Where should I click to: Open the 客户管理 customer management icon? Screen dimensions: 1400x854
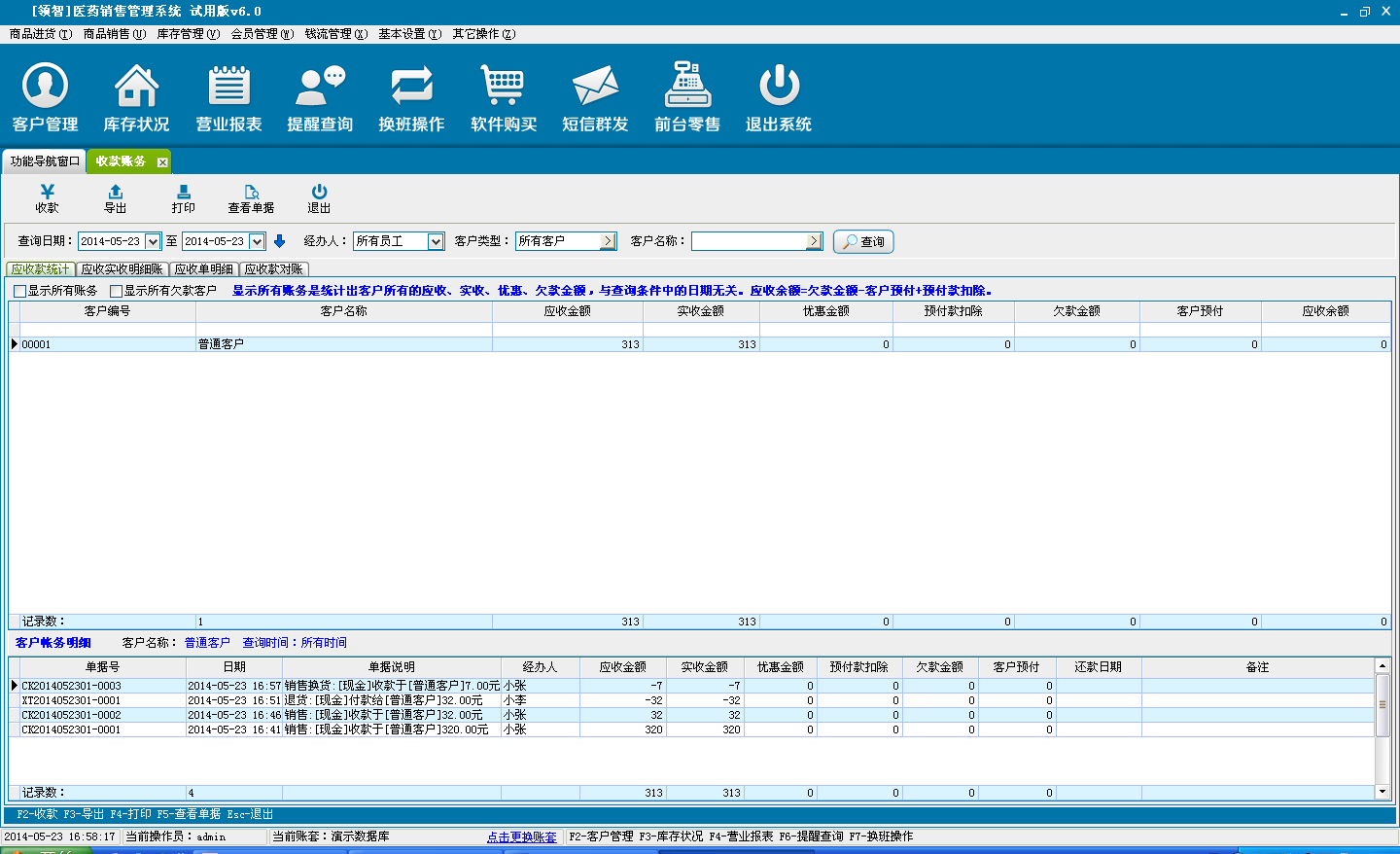click(45, 97)
